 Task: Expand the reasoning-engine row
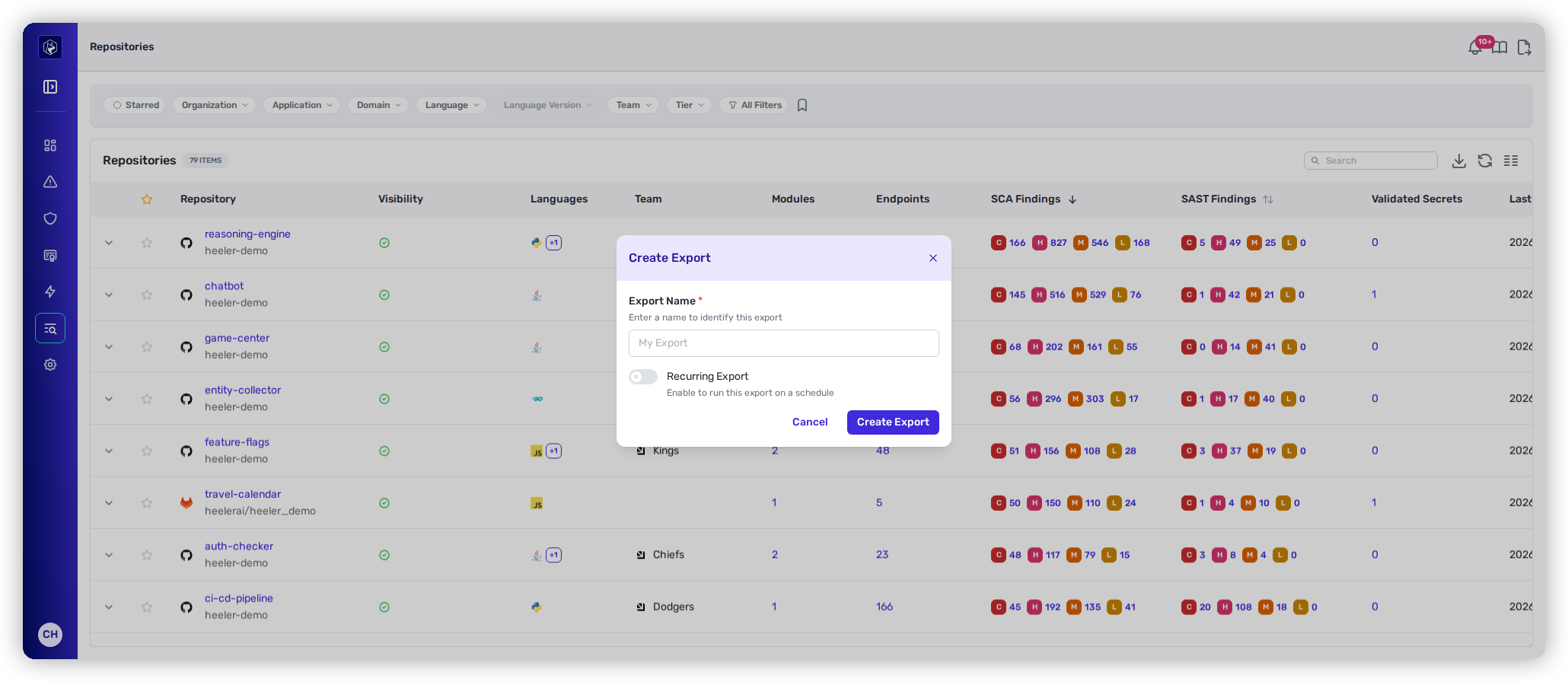(109, 243)
